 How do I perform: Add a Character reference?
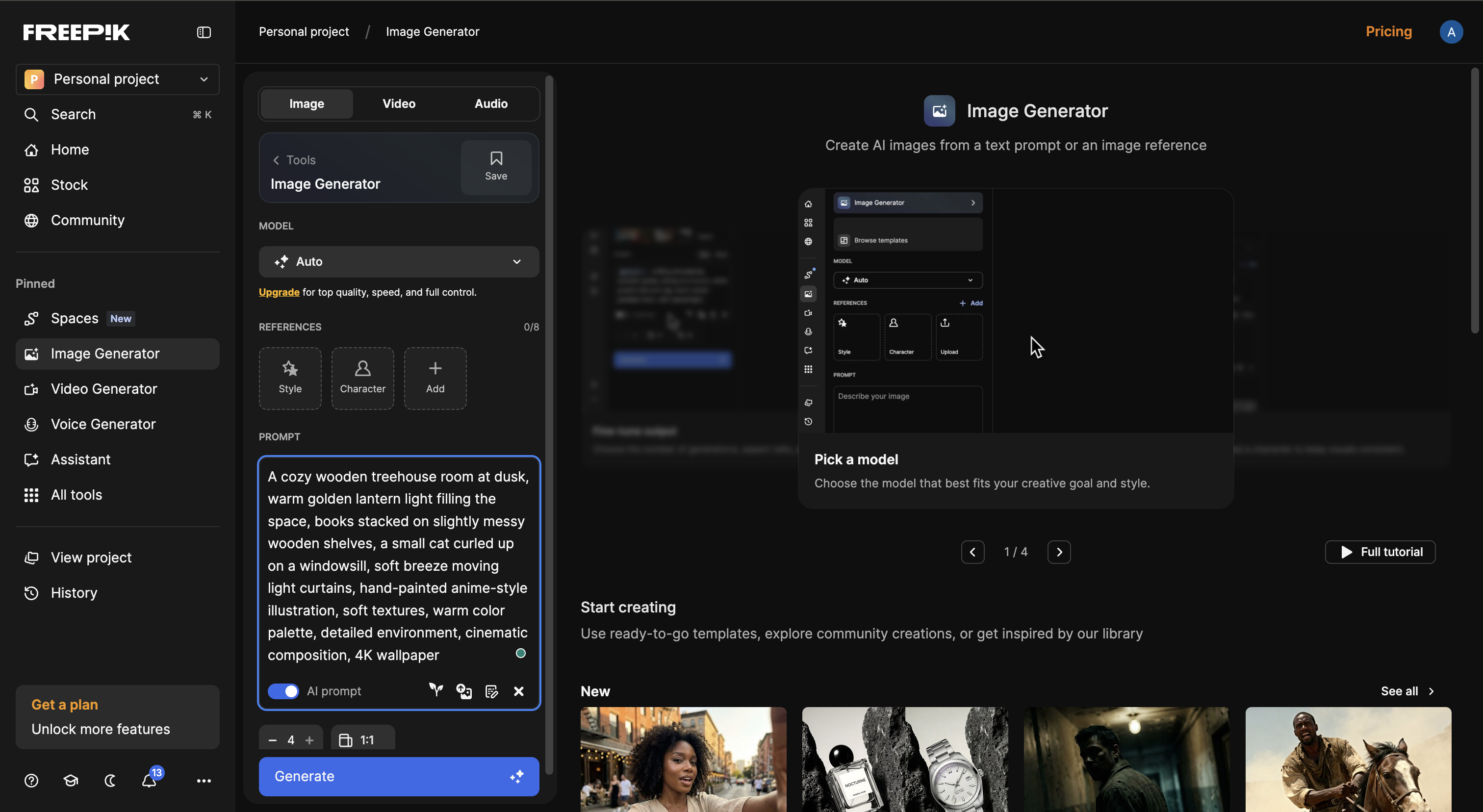coord(363,378)
